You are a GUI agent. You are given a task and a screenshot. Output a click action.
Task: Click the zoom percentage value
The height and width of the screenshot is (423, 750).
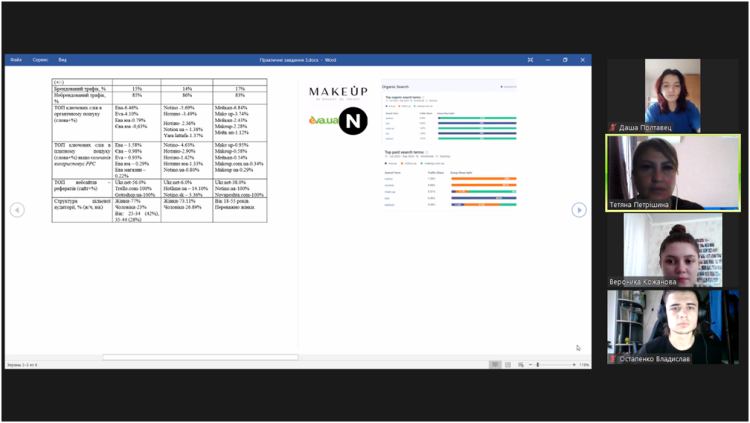[584, 365]
